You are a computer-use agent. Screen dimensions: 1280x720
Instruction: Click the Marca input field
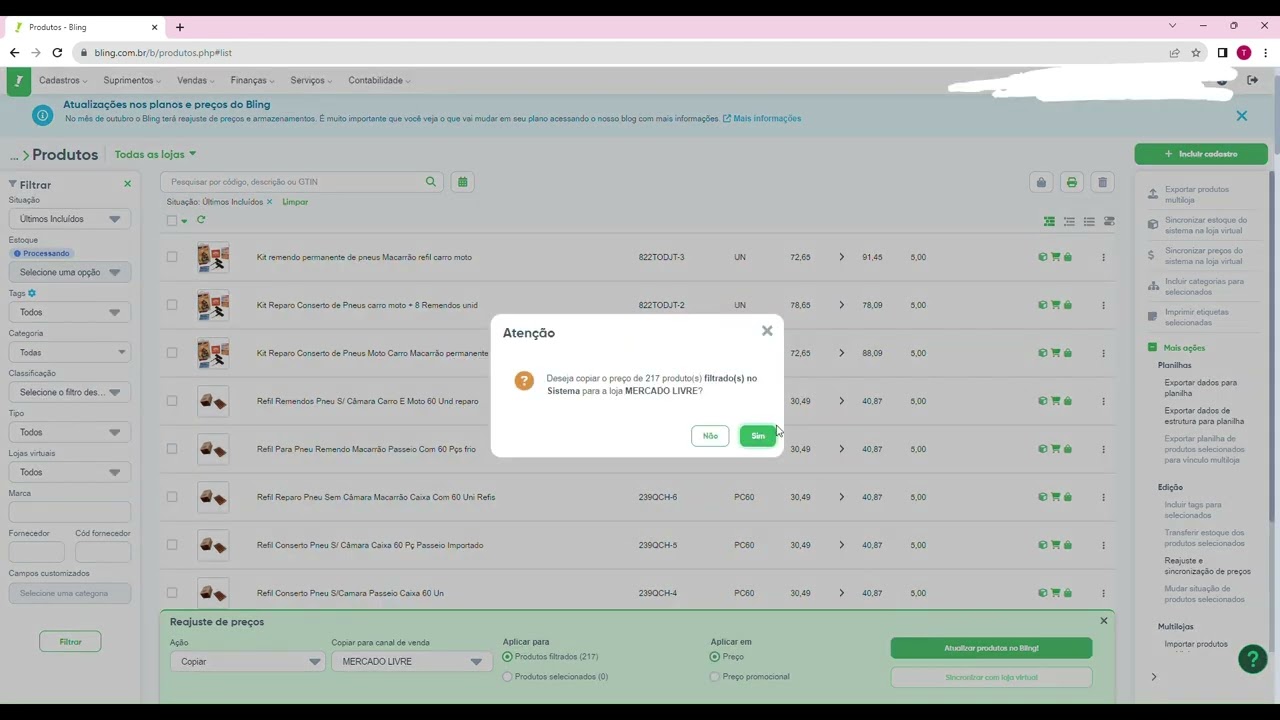[x=70, y=512]
